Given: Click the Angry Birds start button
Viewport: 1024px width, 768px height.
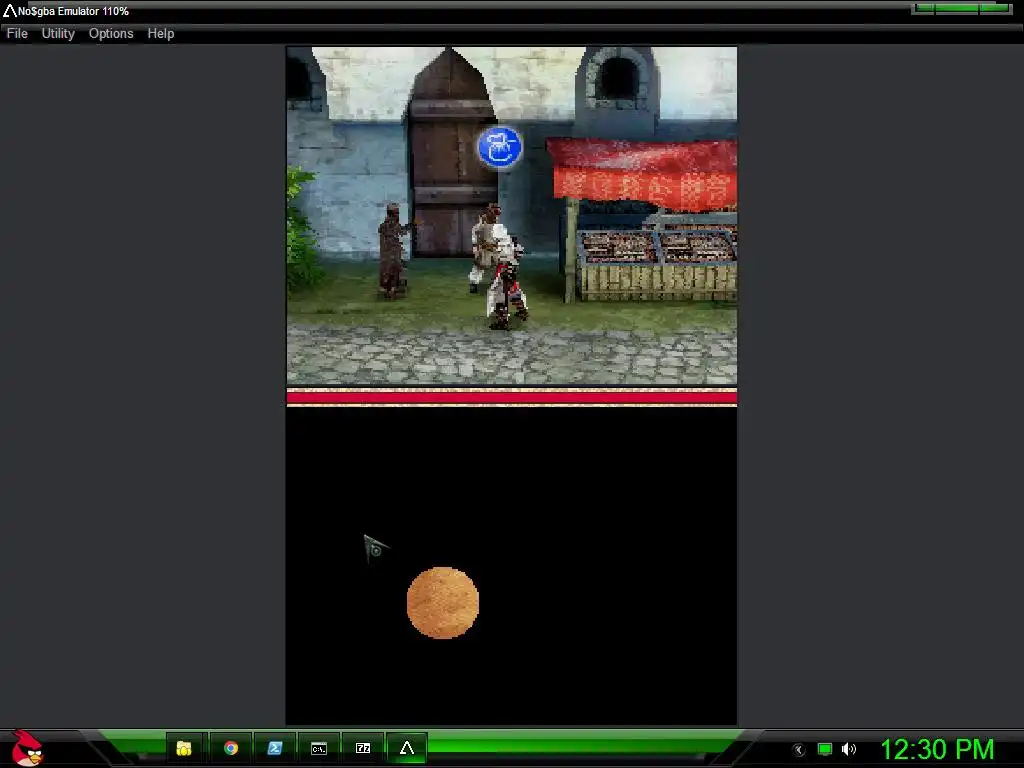Looking at the screenshot, I should click(x=27, y=748).
